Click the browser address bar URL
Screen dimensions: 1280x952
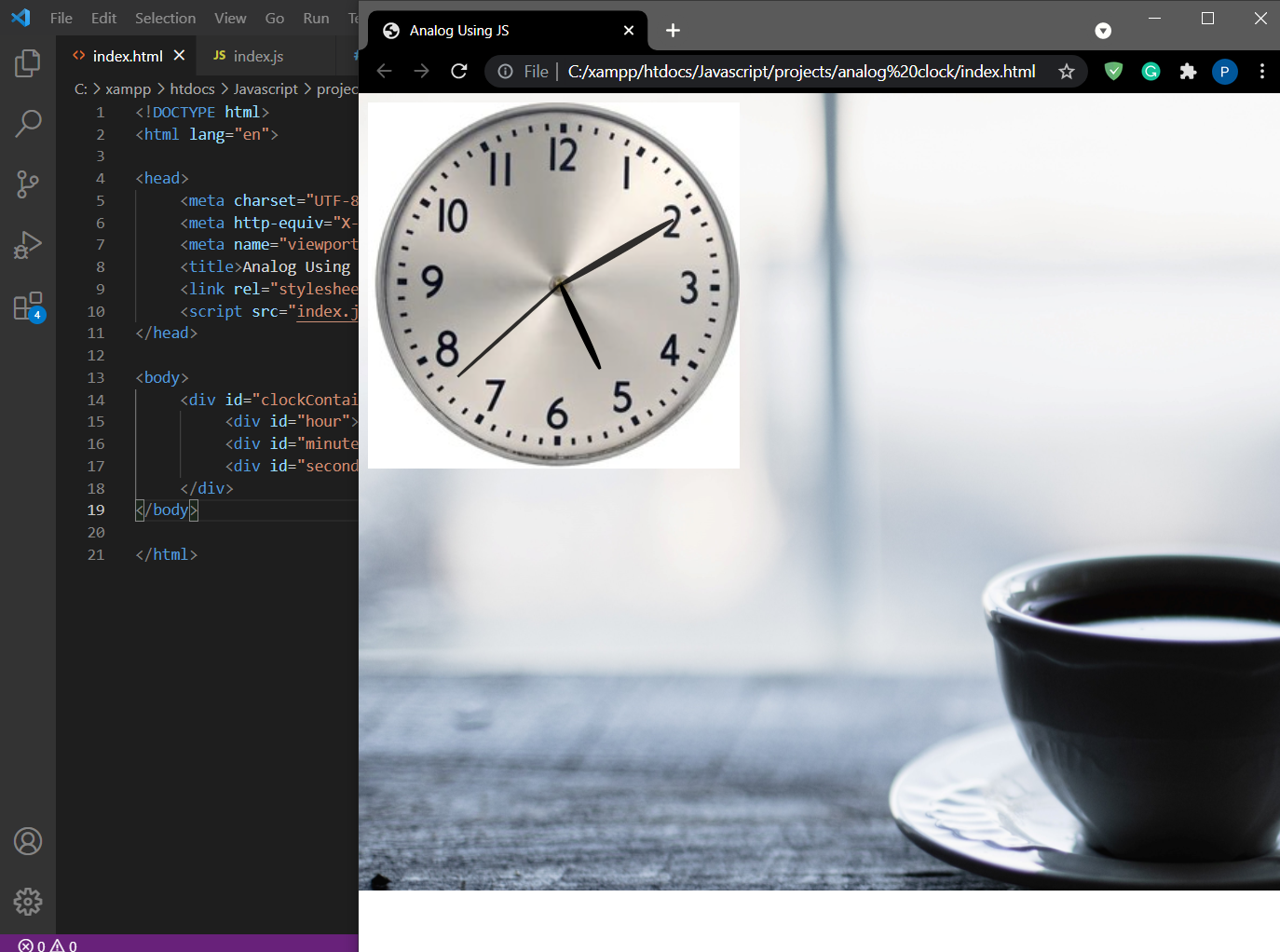(801, 72)
